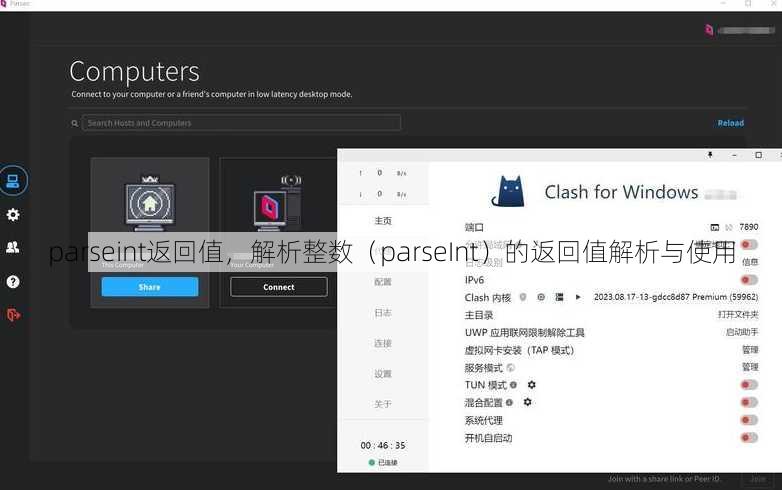Image resolution: width=782 pixels, height=490 pixels.
Task: Click the blue Share button in Parsec
Action: (150, 287)
